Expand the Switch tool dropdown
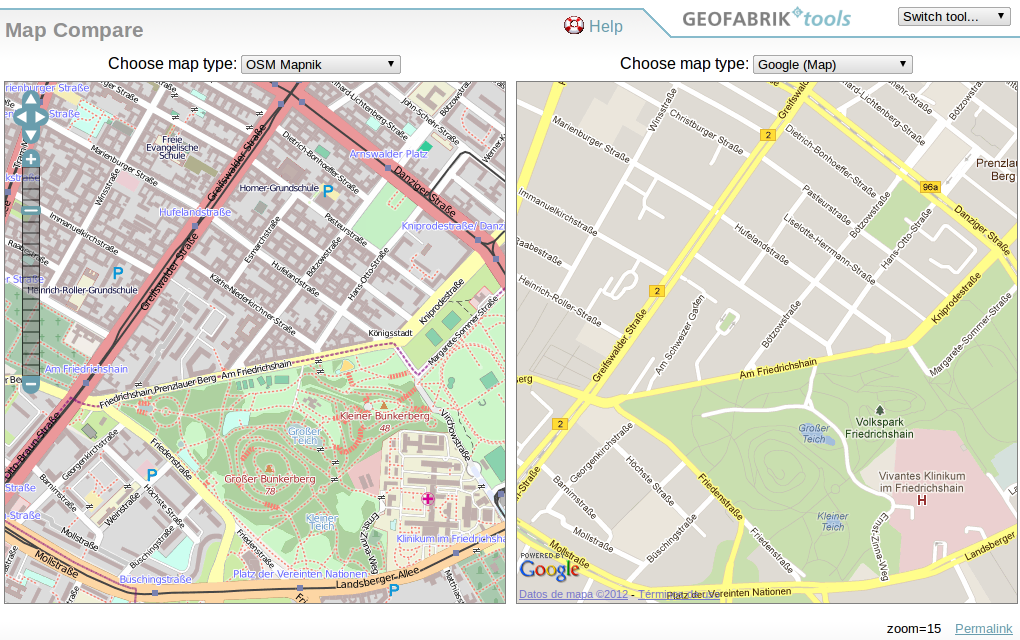 [953, 16]
